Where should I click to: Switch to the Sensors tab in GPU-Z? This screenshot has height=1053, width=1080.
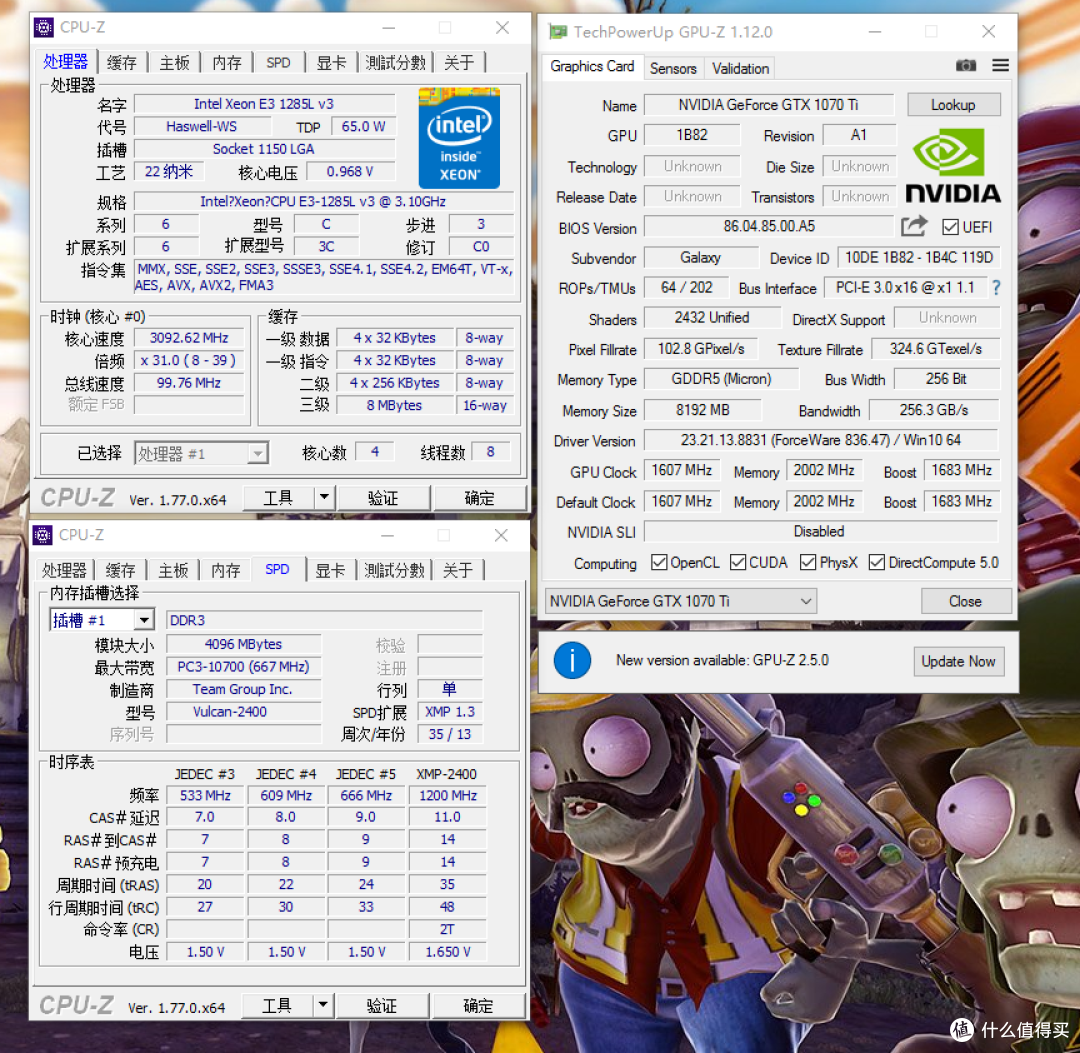pyautogui.click(x=673, y=68)
